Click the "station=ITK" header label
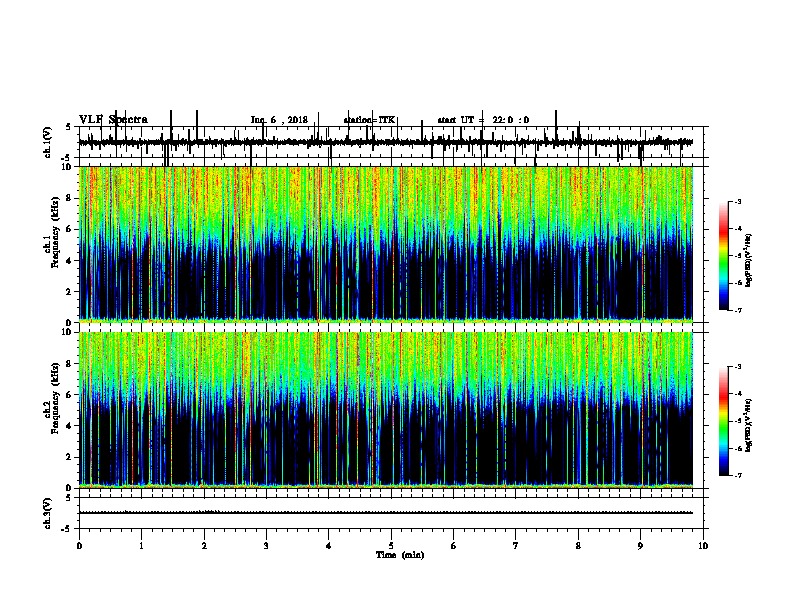This screenshot has height=612, width=792. pos(369,120)
